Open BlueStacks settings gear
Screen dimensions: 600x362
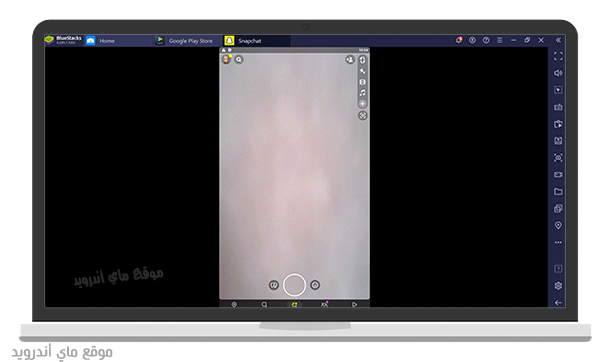coord(558,286)
